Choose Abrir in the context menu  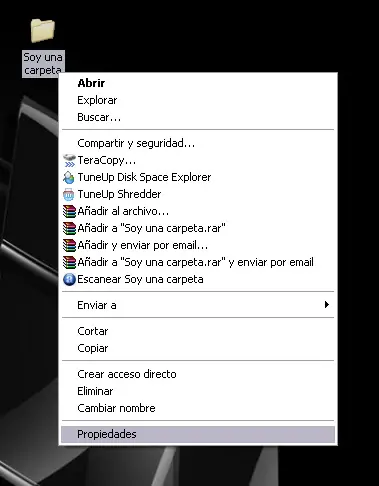[198, 83]
